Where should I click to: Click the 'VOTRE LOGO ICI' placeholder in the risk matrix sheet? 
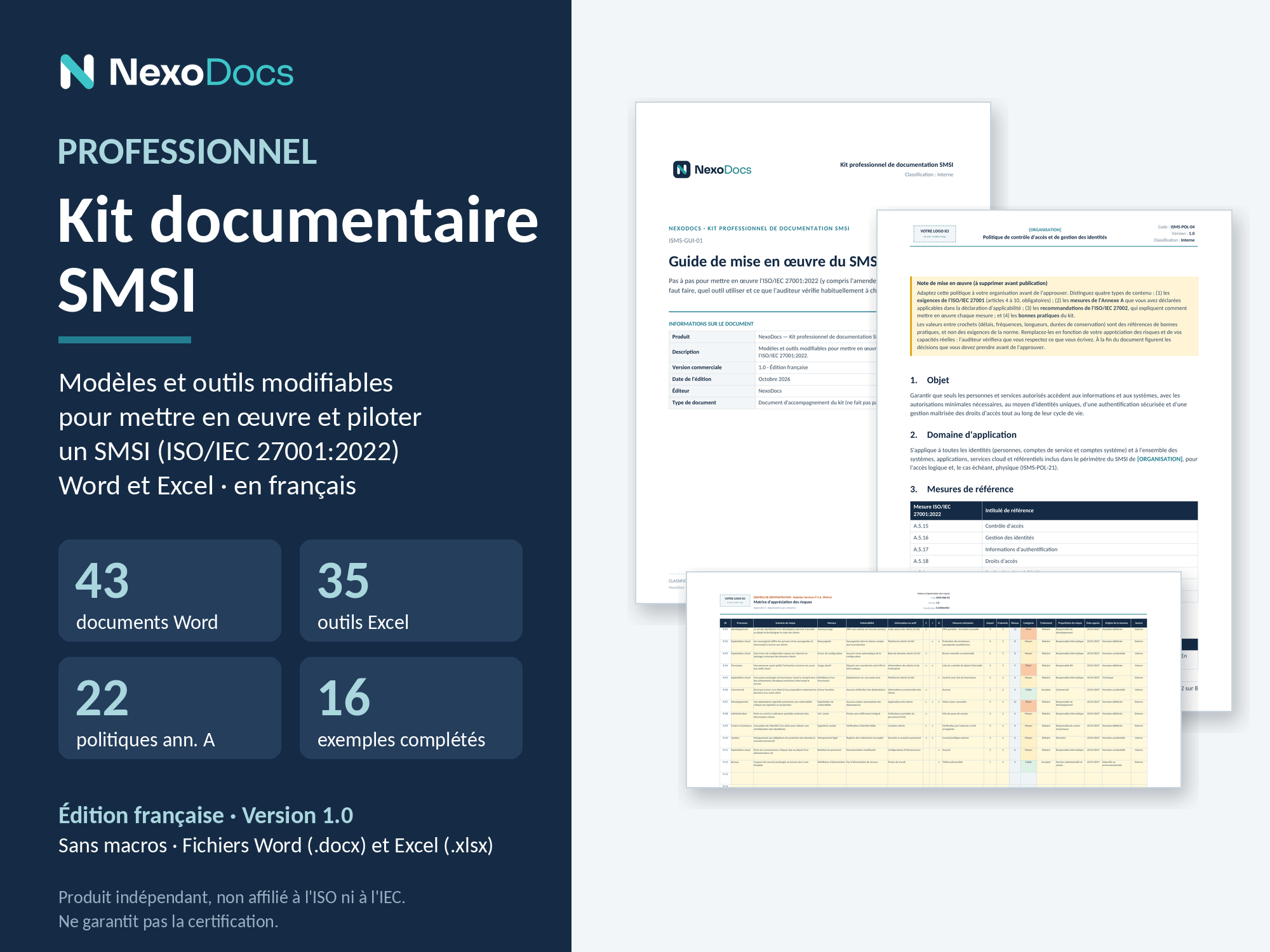click(735, 600)
